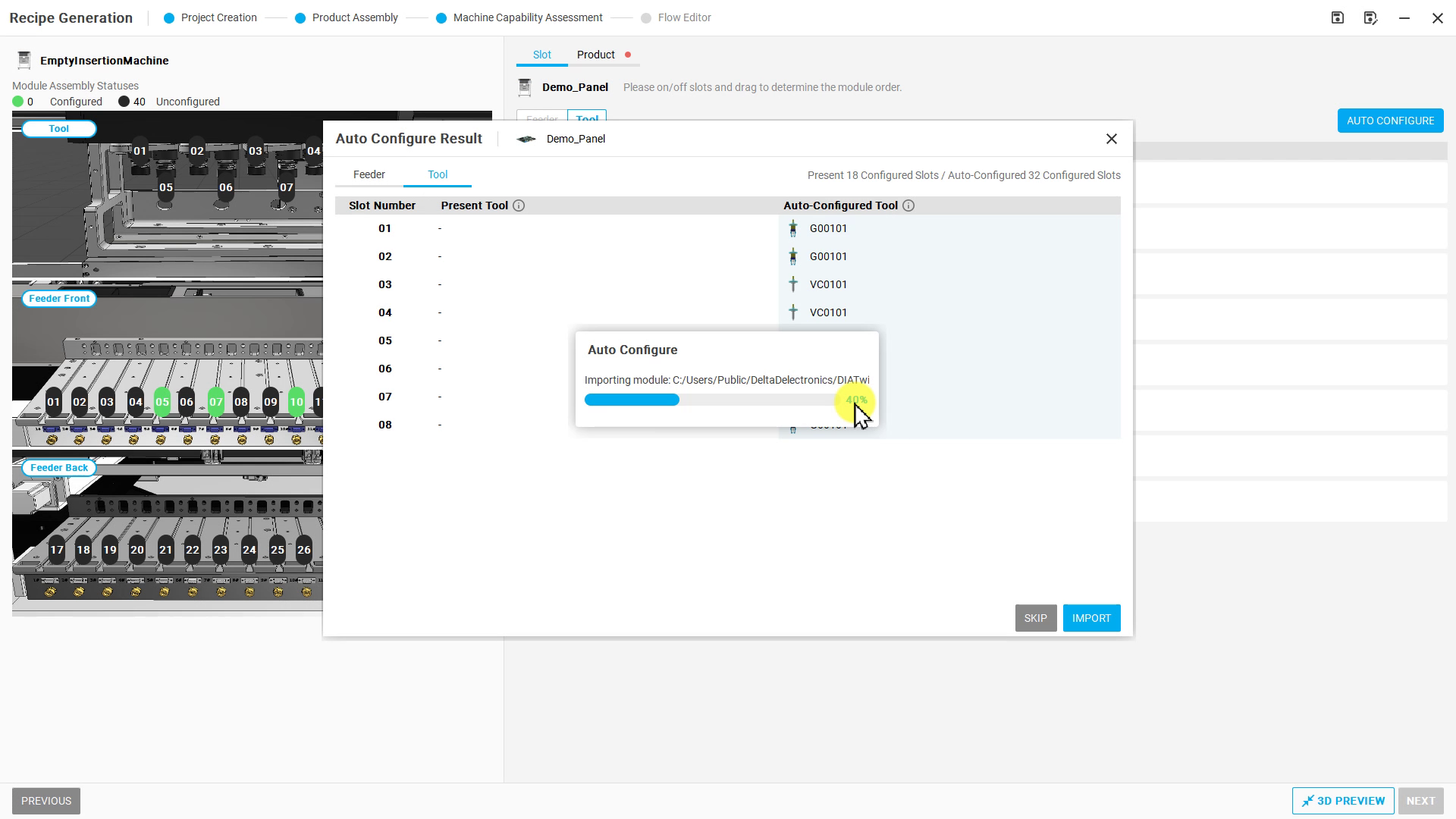Click the Auto Configure import progress bar
The width and height of the screenshot is (1456, 819).
click(x=711, y=400)
